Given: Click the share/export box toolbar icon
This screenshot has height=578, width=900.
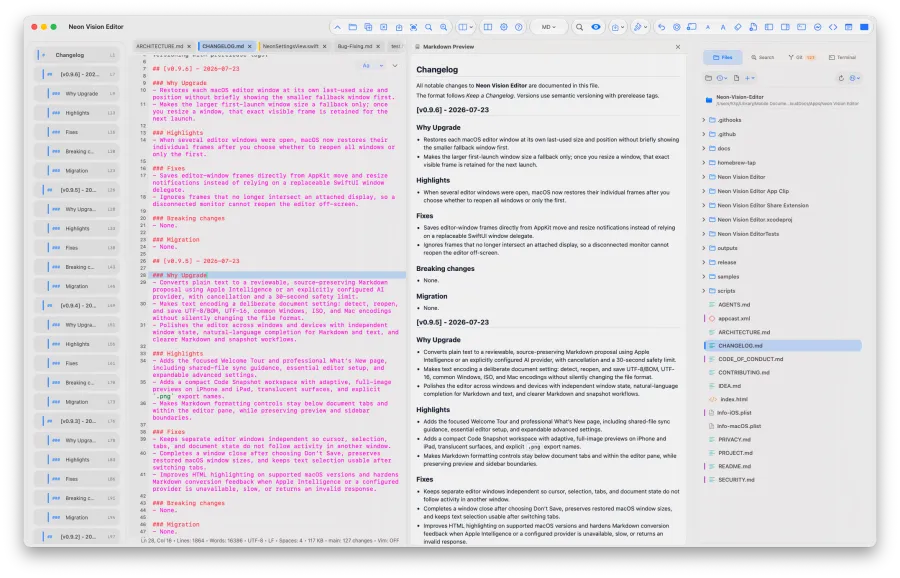Looking at the screenshot, I should pos(399,28).
